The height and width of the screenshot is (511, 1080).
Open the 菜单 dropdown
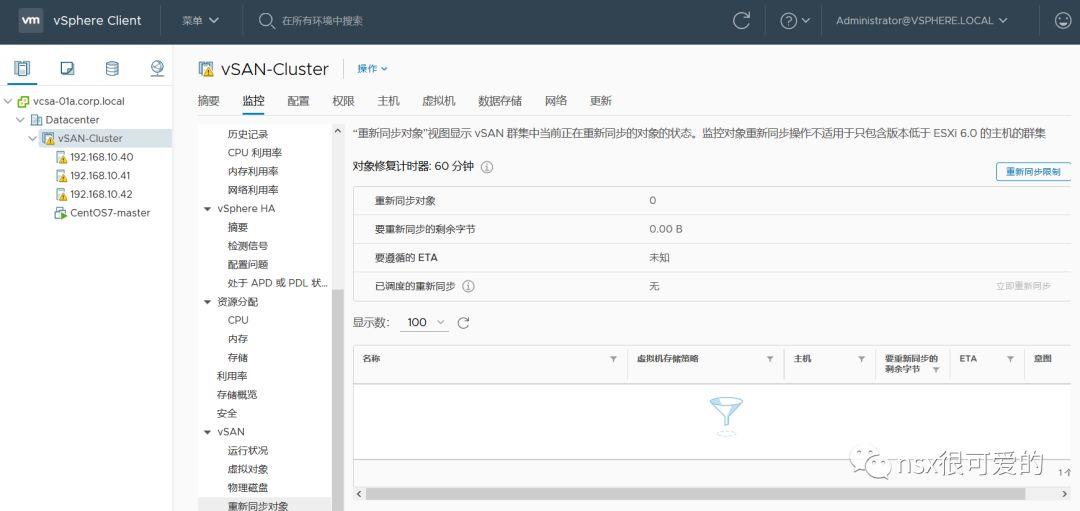[200, 21]
